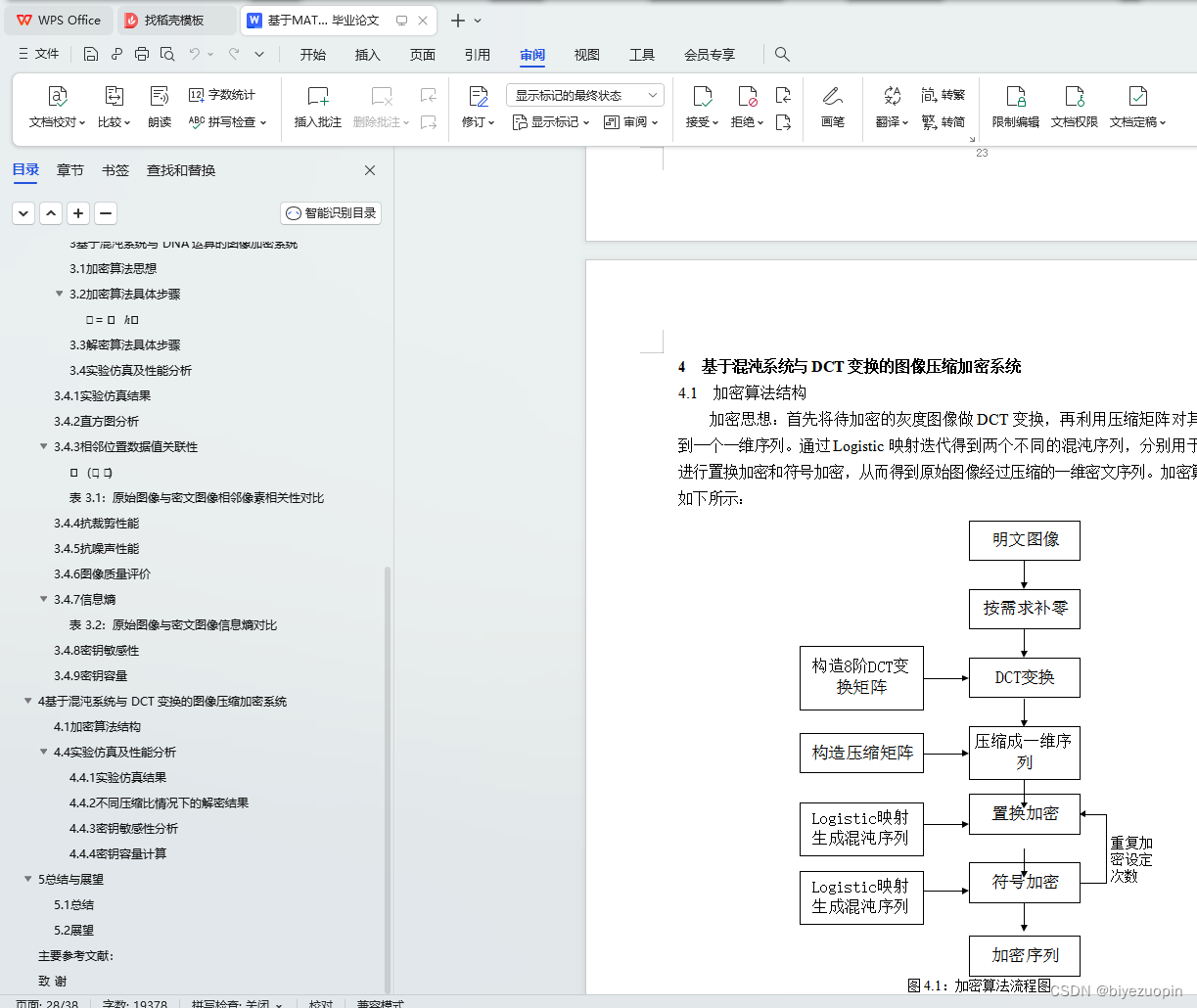This screenshot has height=1008, width=1197.
Task: Reject change with 拒绝
Action: click(747, 108)
